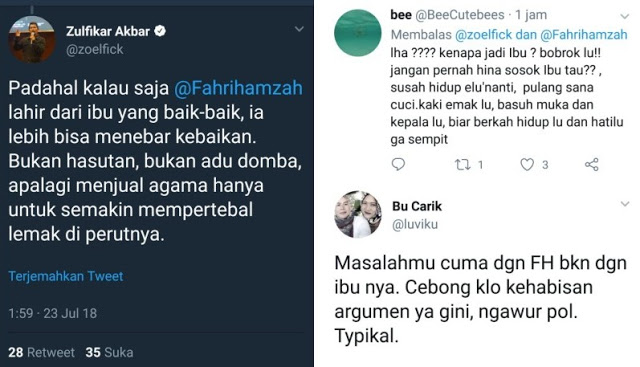Click the Bu Carik display name
The width and height of the screenshot is (640, 367).
pos(417,206)
